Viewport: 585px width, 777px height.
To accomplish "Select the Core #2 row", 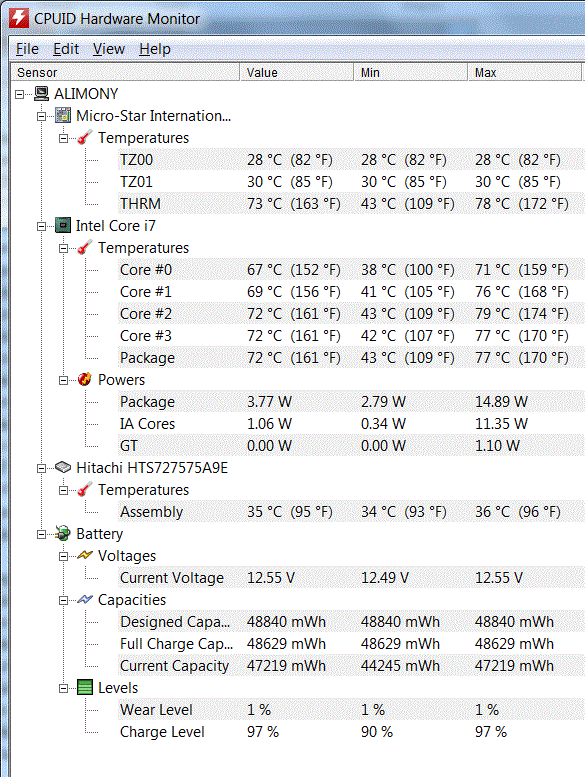I will [351, 314].
